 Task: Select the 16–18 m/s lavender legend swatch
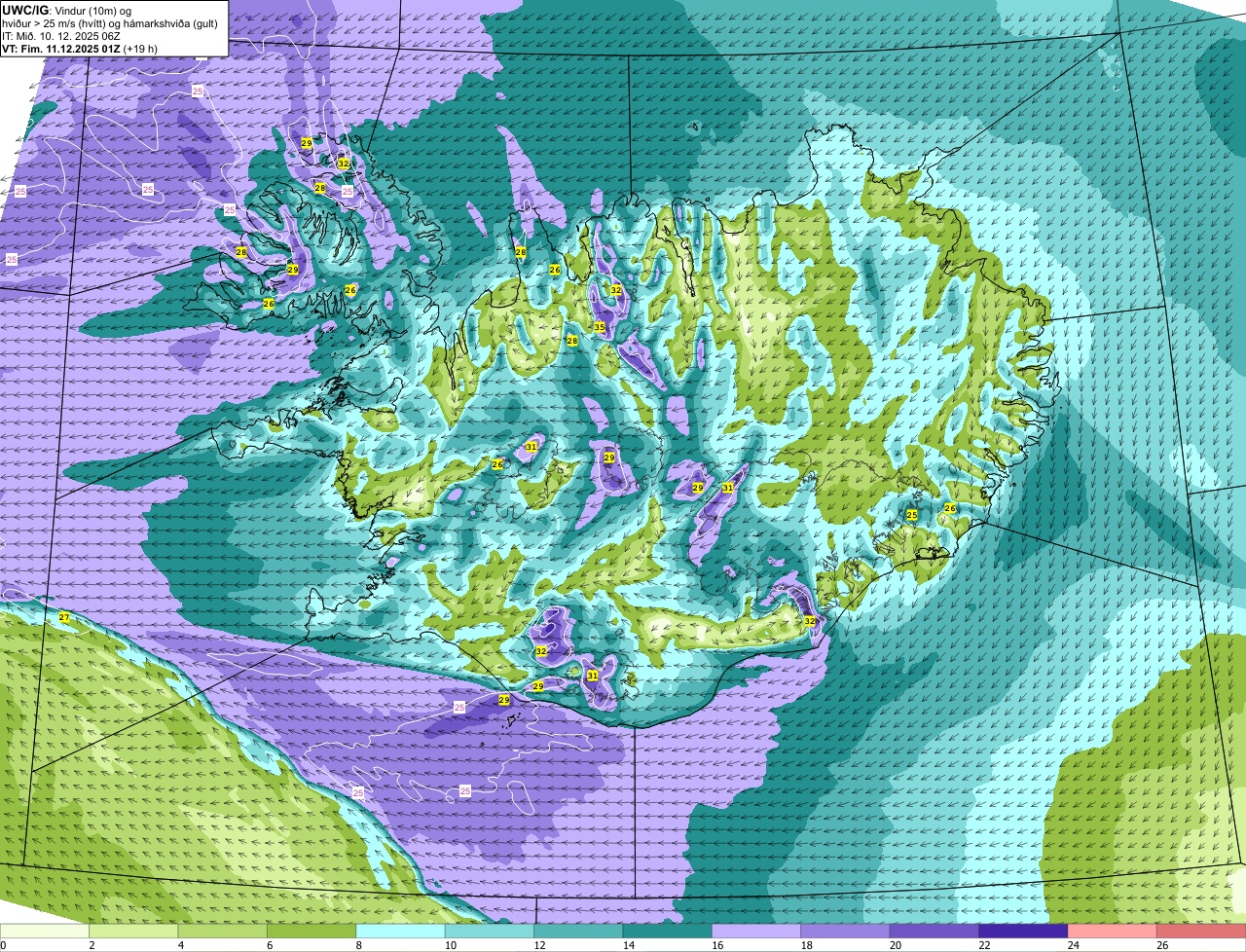[x=756, y=931]
